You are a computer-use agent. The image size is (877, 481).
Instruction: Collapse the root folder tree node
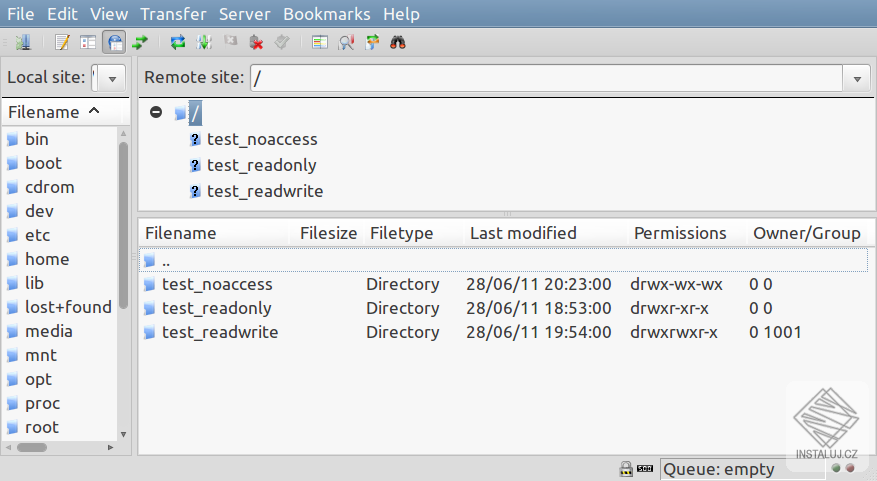156,112
